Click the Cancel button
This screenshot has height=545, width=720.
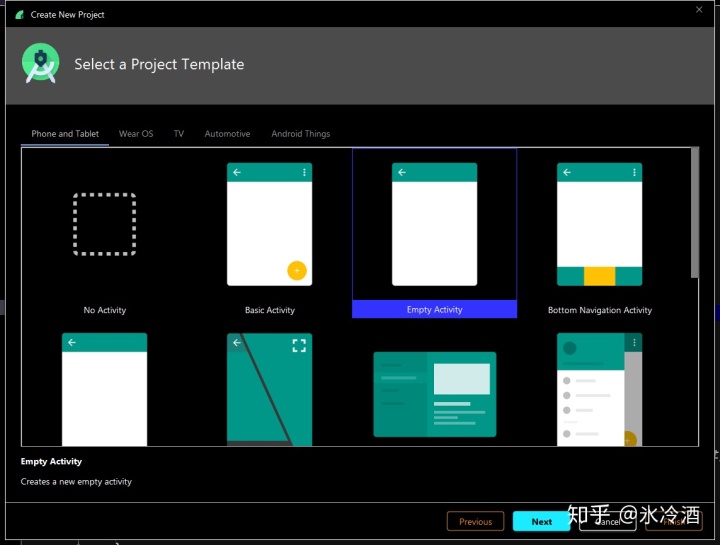click(608, 522)
